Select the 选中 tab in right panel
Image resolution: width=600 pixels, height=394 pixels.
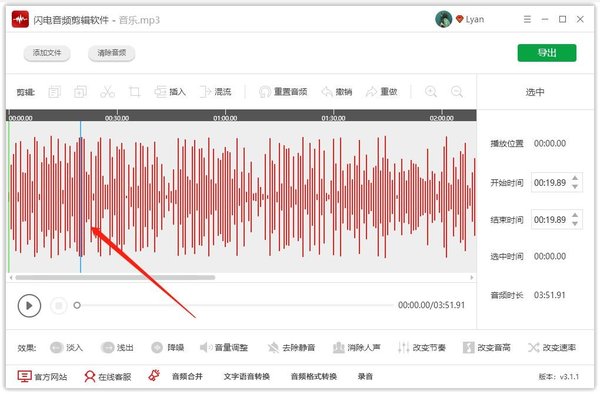click(535, 92)
